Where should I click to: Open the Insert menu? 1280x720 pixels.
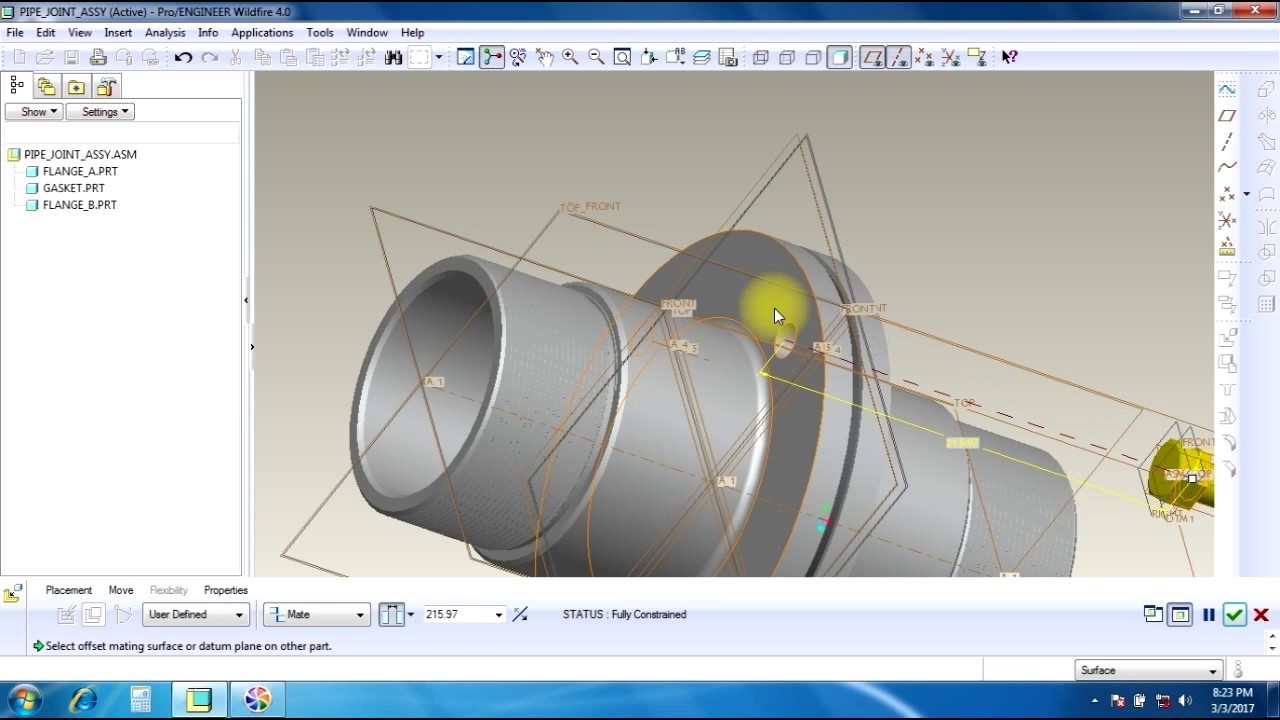tap(118, 32)
